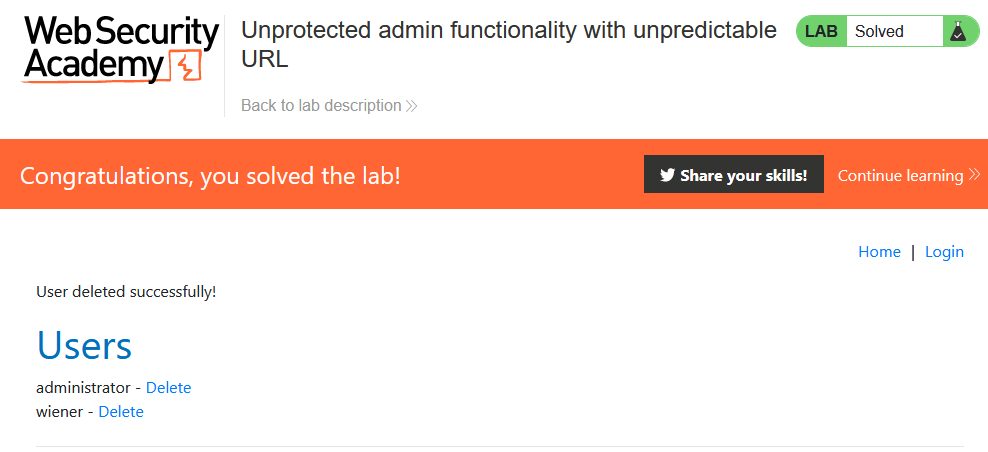Delete the wiener user

point(121,412)
